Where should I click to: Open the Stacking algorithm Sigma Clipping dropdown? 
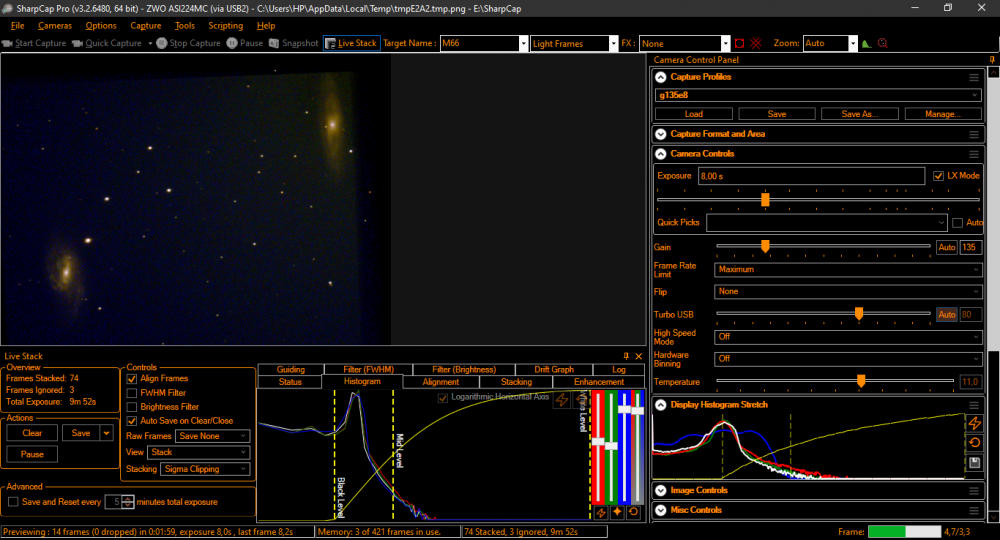point(205,469)
